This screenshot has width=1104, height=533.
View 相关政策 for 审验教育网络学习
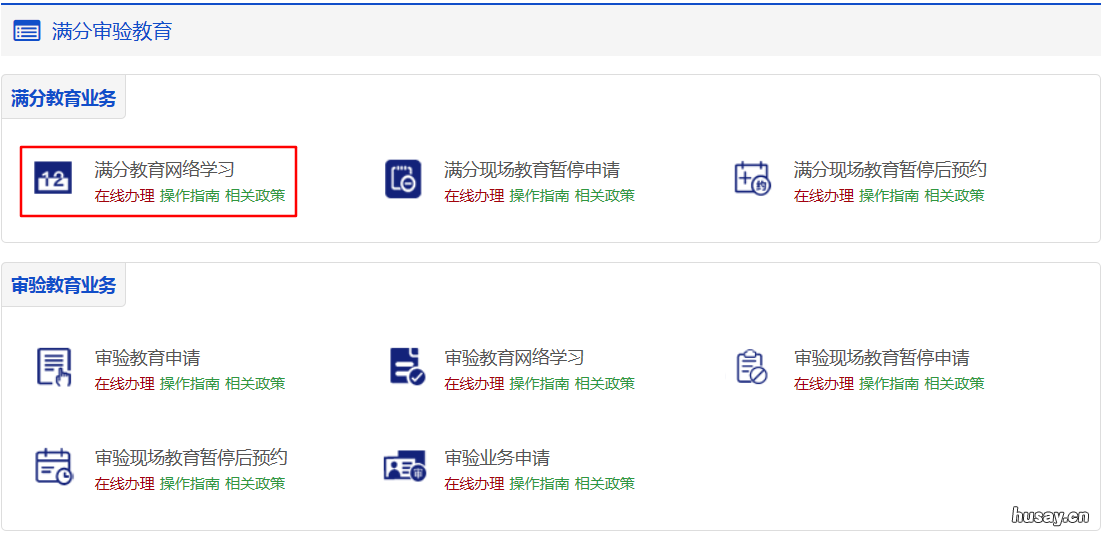(605, 384)
